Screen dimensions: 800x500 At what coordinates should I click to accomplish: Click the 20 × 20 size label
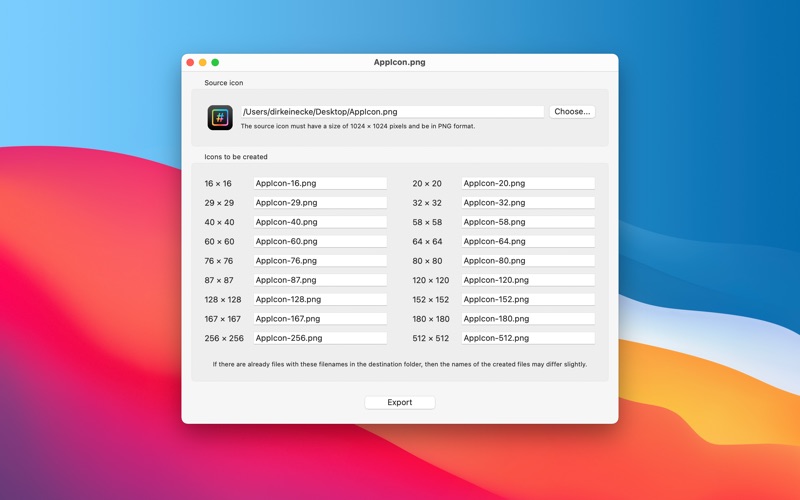tap(427, 183)
